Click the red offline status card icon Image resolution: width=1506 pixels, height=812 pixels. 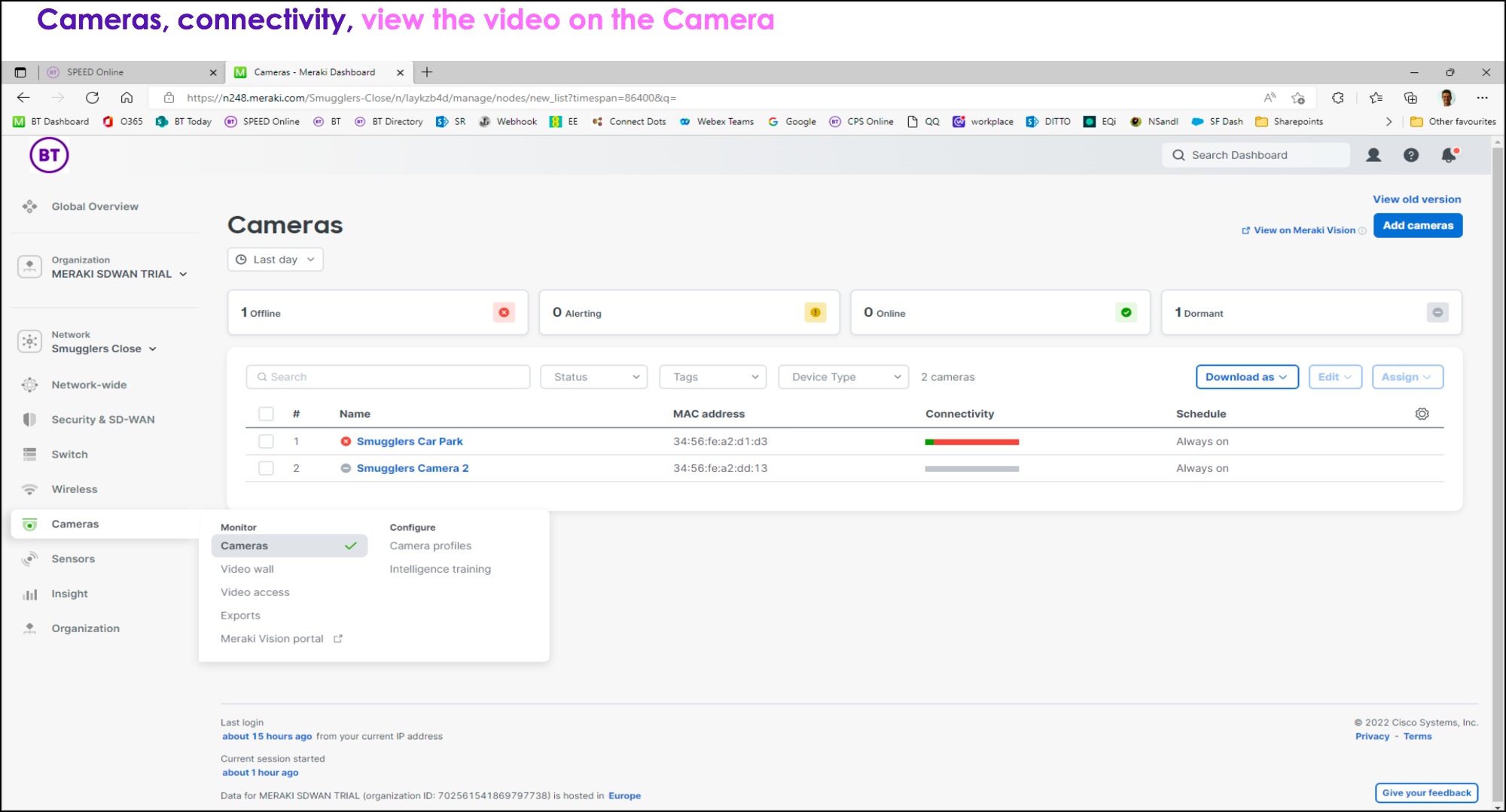(504, 312)
